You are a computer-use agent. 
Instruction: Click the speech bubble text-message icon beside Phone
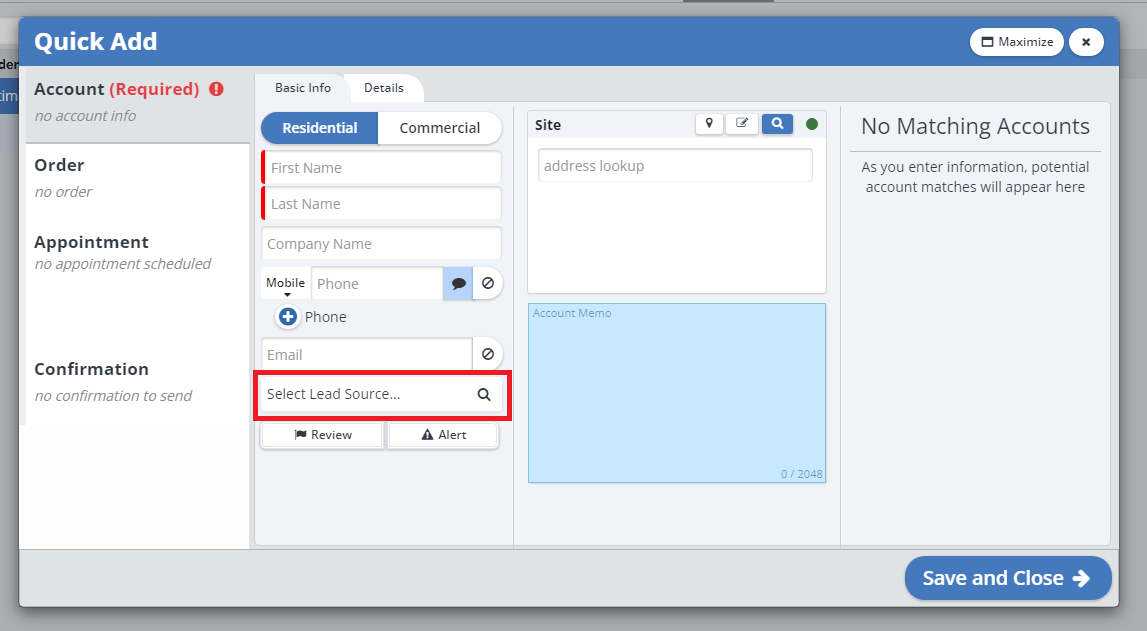coord(458,284)
